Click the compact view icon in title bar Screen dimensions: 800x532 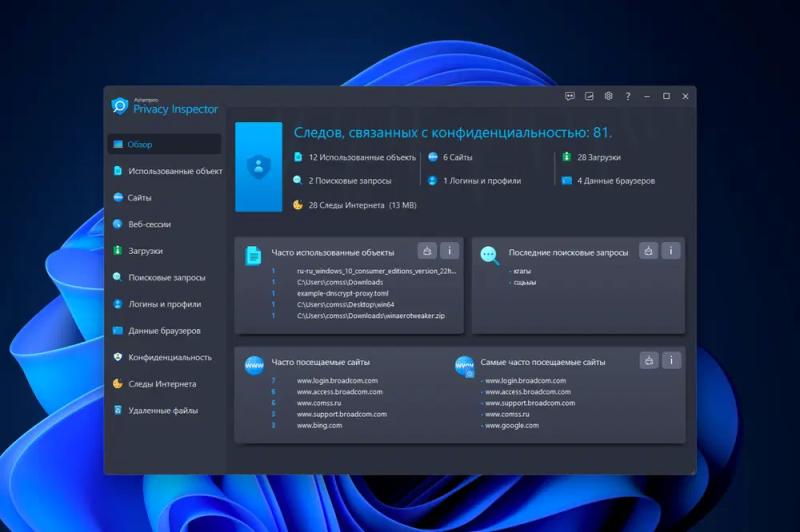tap(589, 96)
